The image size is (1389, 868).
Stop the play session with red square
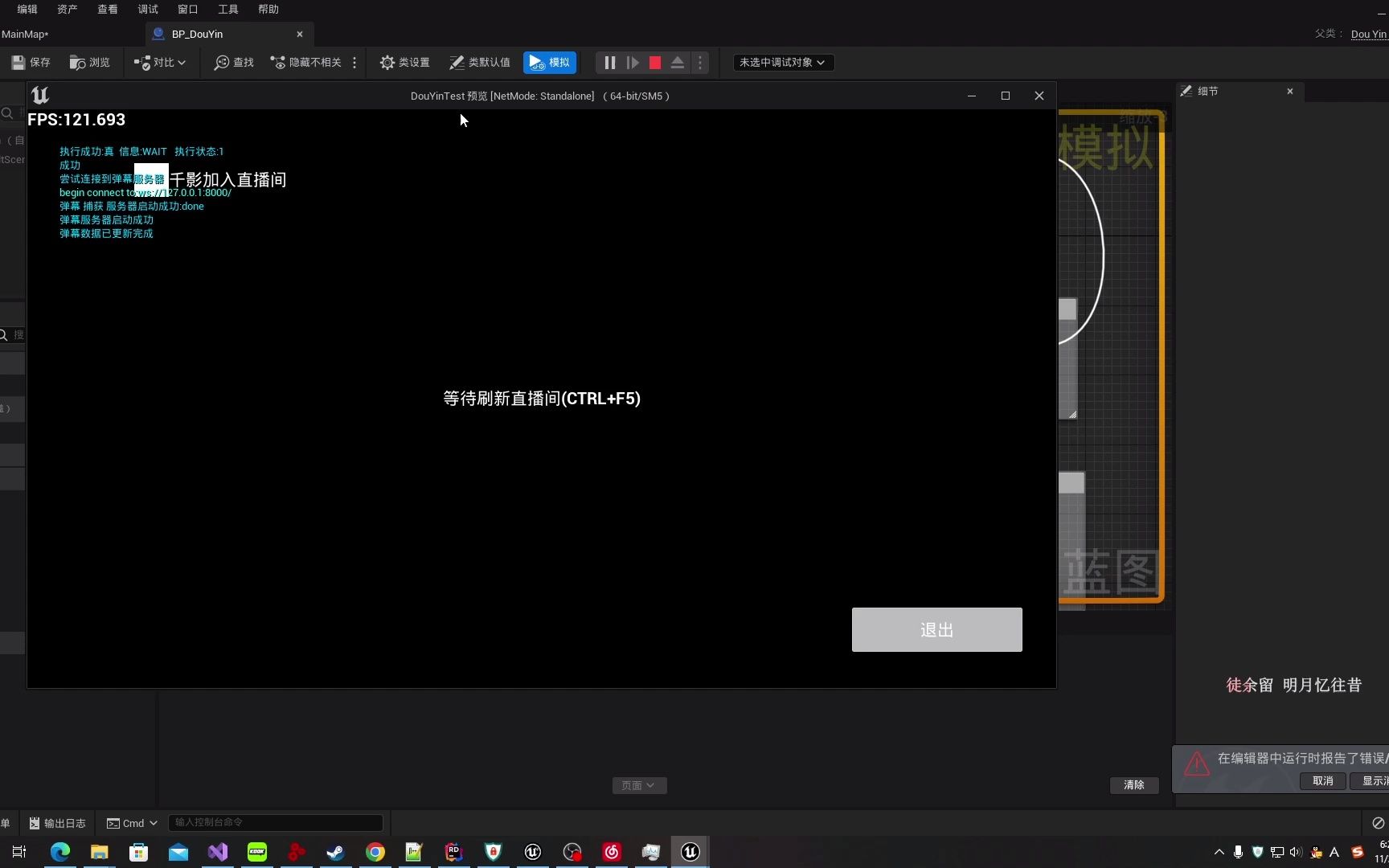(655, 63)
